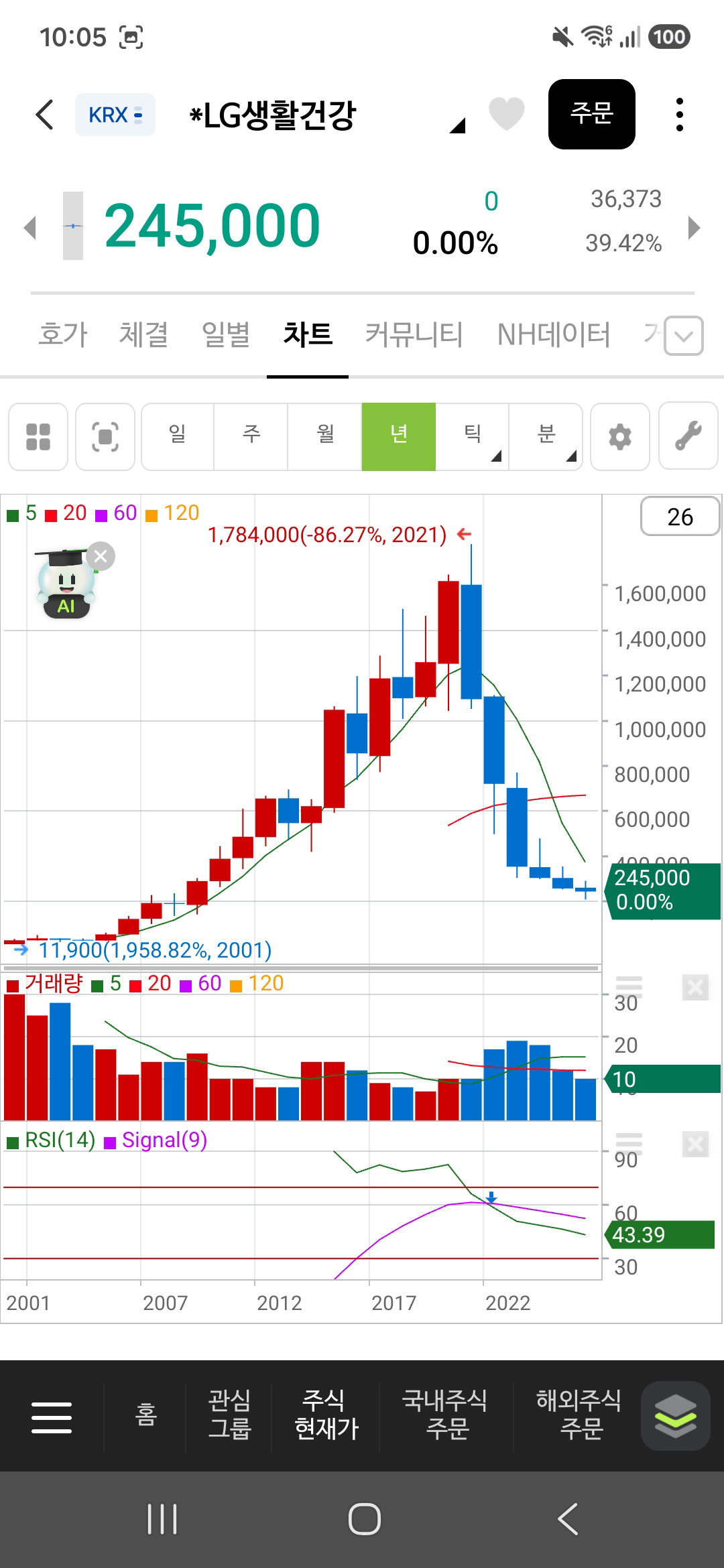
Task: Open 국내주식 주문 in the bottom bar
Action: point(444,1415)
